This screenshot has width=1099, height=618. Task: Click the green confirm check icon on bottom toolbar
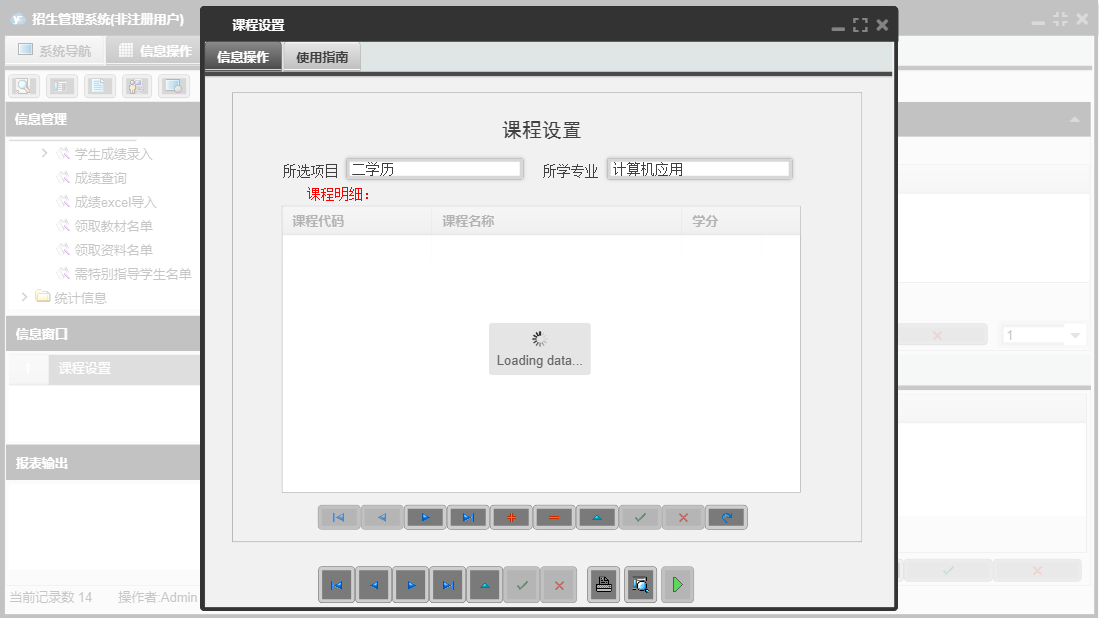pos(522,584)
